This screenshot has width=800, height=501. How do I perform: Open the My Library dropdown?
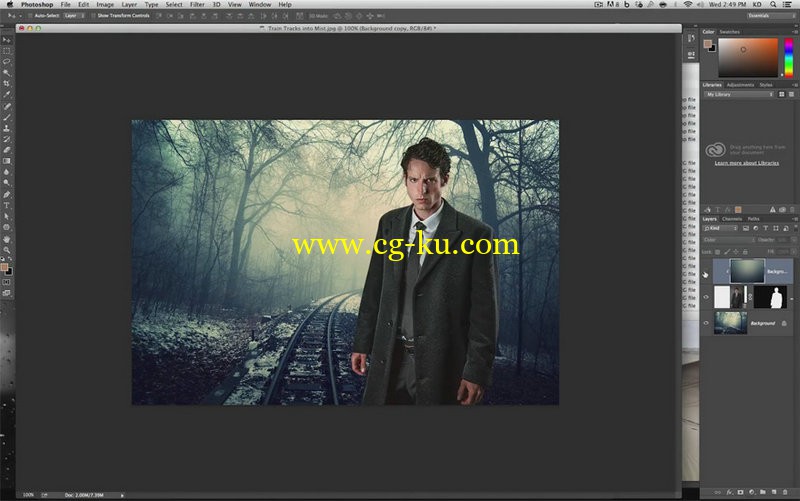tap(739, 94)
